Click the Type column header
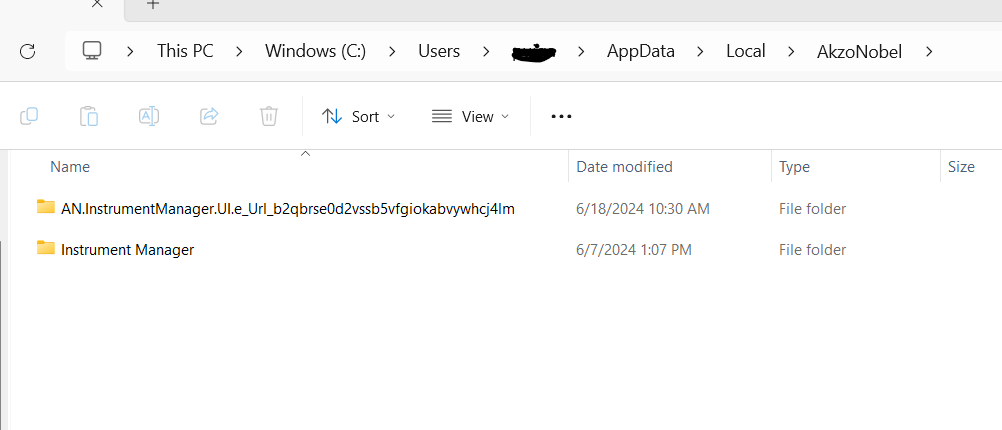 point(794,167)
